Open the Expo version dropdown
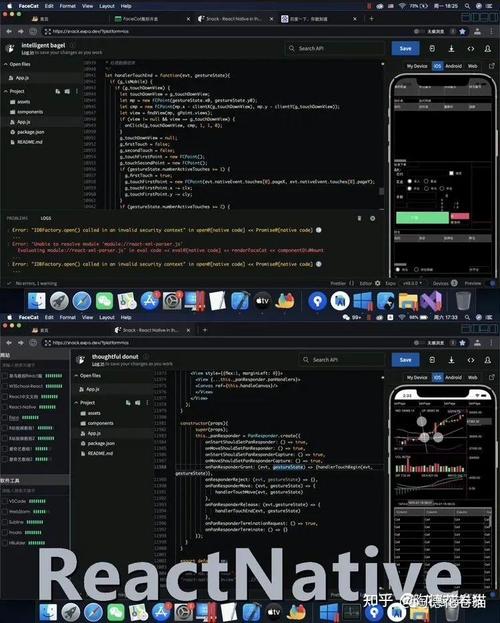The height and width of the screenshot is (623, 500). [413, 283]
